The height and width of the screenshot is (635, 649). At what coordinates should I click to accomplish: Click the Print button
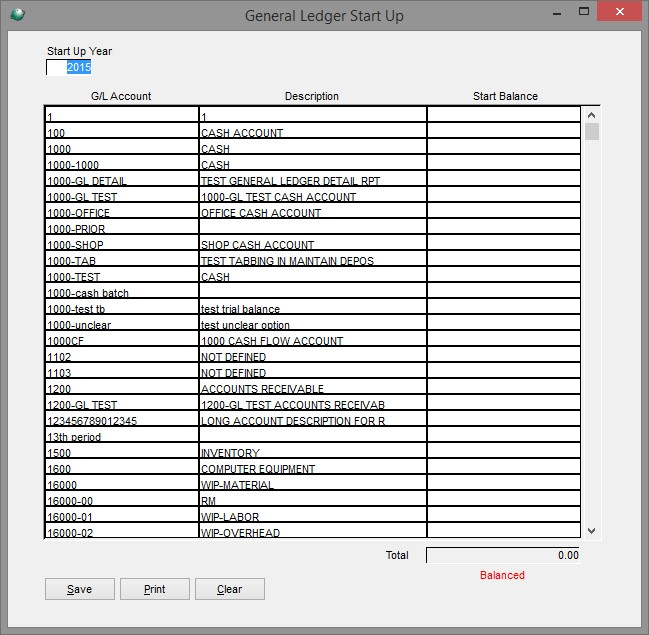[155, 589]
